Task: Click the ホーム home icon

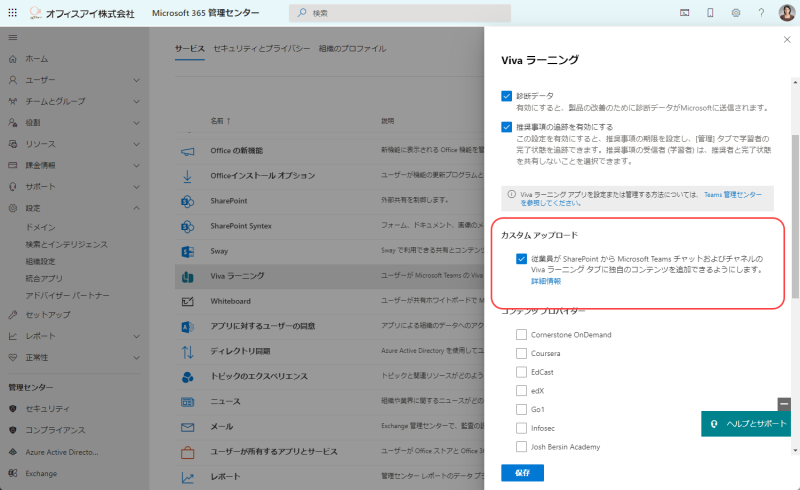Action: tap(13, 59)
